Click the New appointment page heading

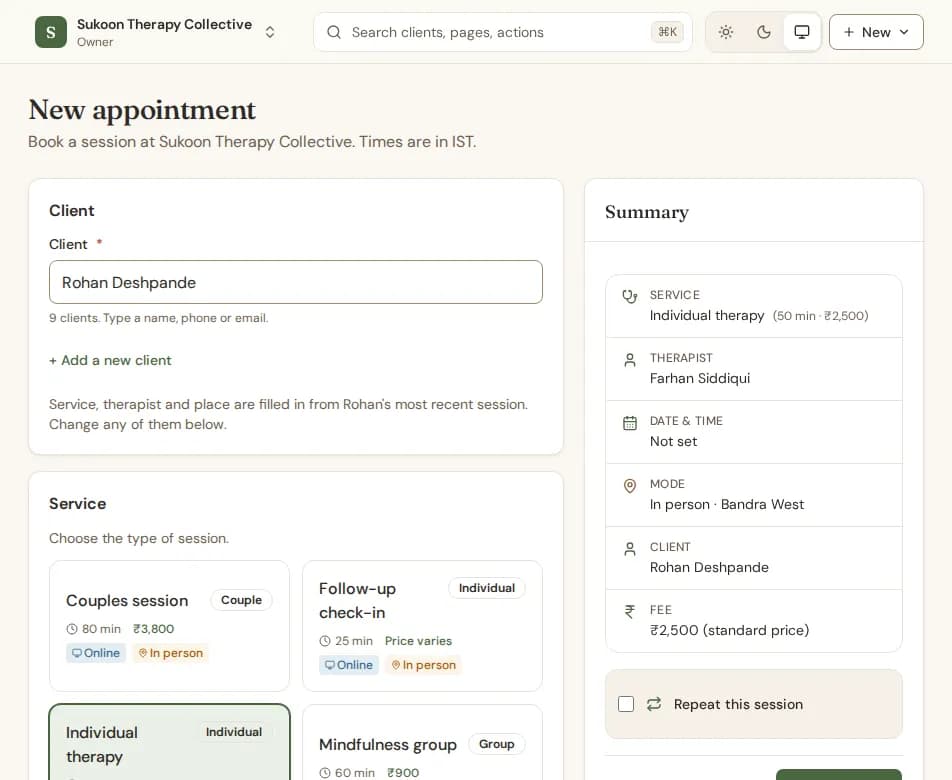[x=142, y=110]
